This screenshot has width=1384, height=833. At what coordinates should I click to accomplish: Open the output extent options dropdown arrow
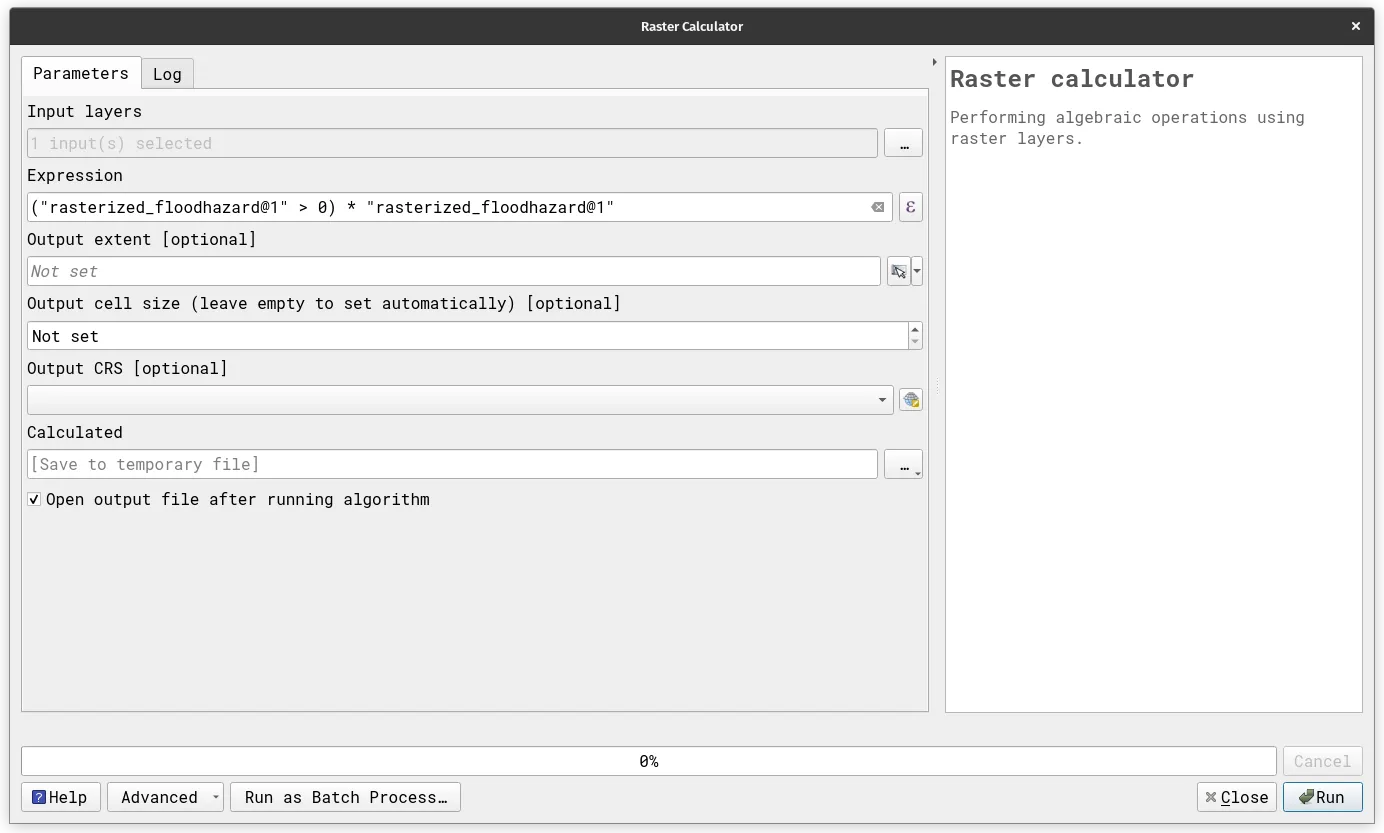pyautogui.click(x=916, y=271)
